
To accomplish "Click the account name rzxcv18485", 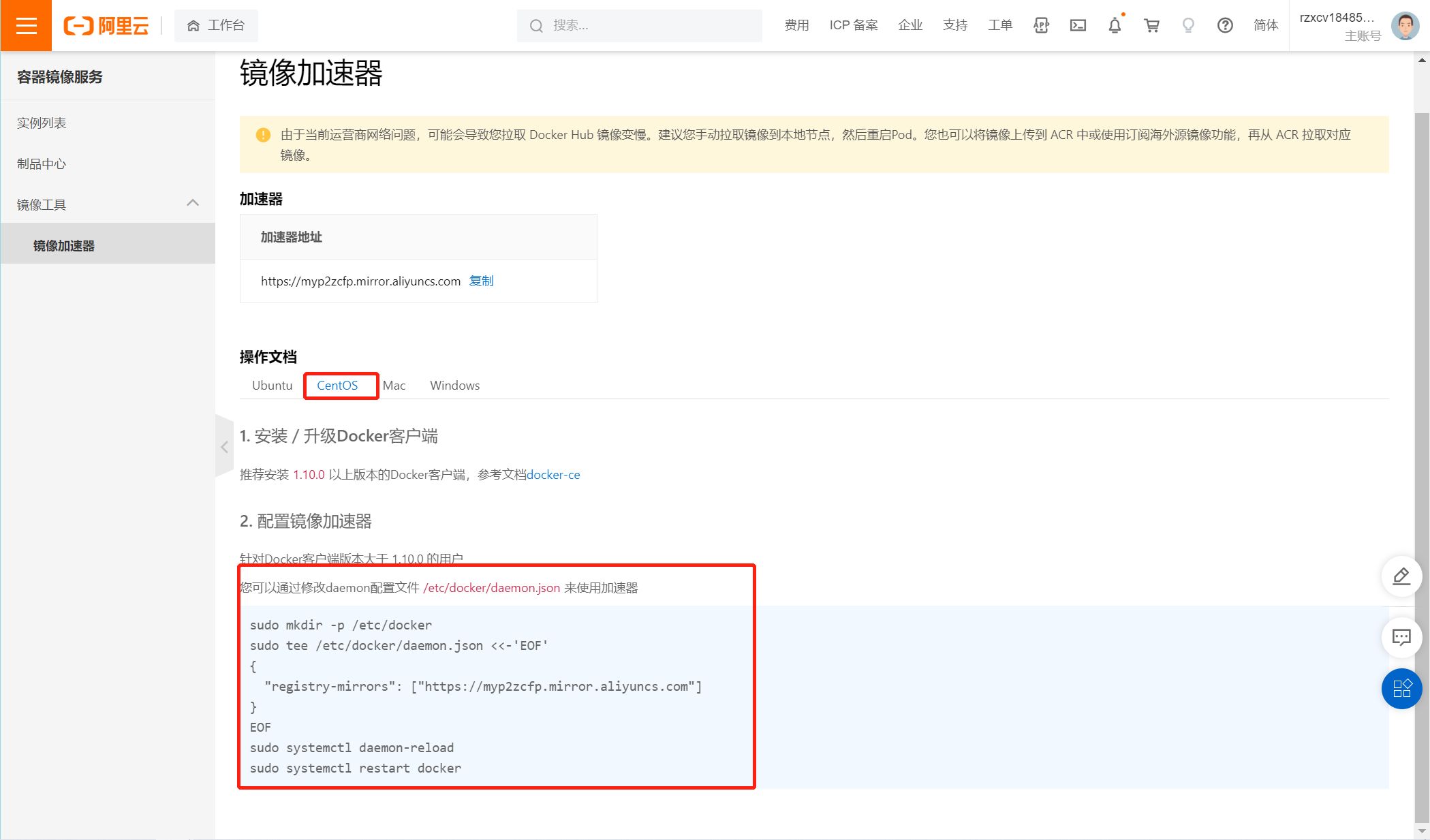I will coord(1337,18).
